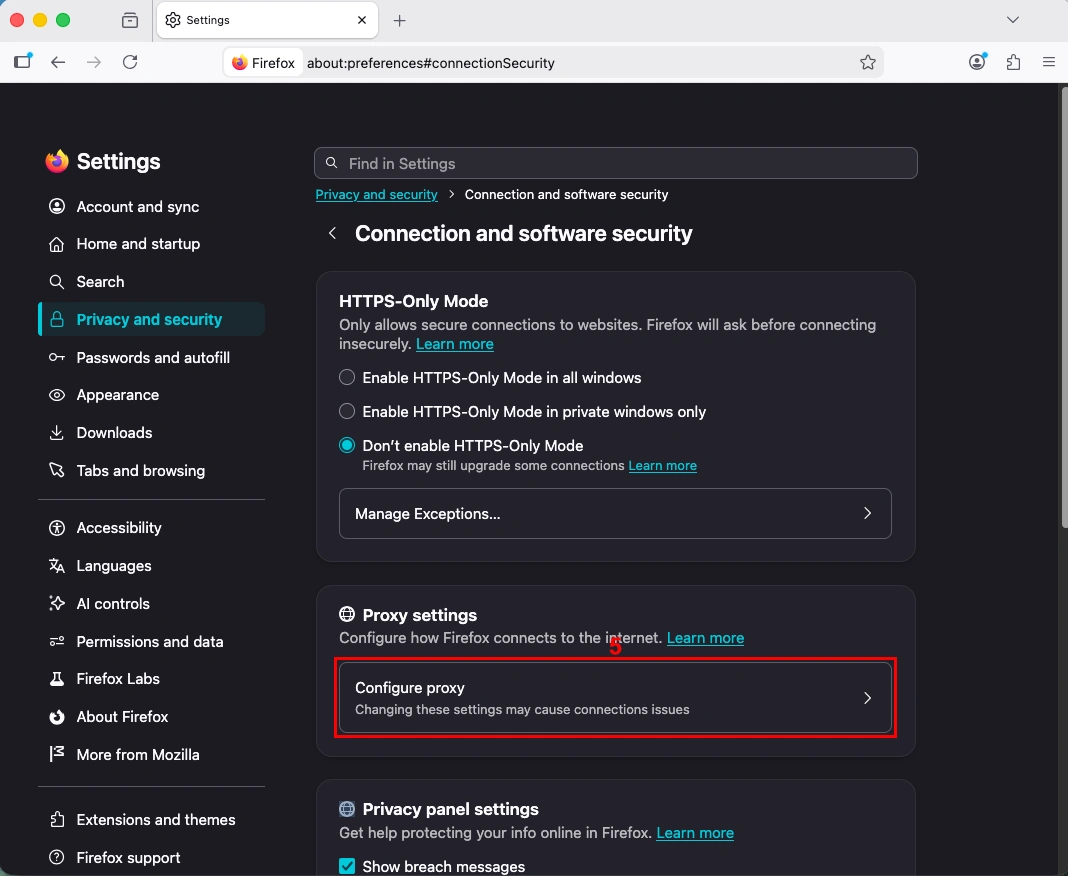This screenshot has height=876, width=1068.
Task: Go to the Search settings category
Action: click(x=151, y=281)
